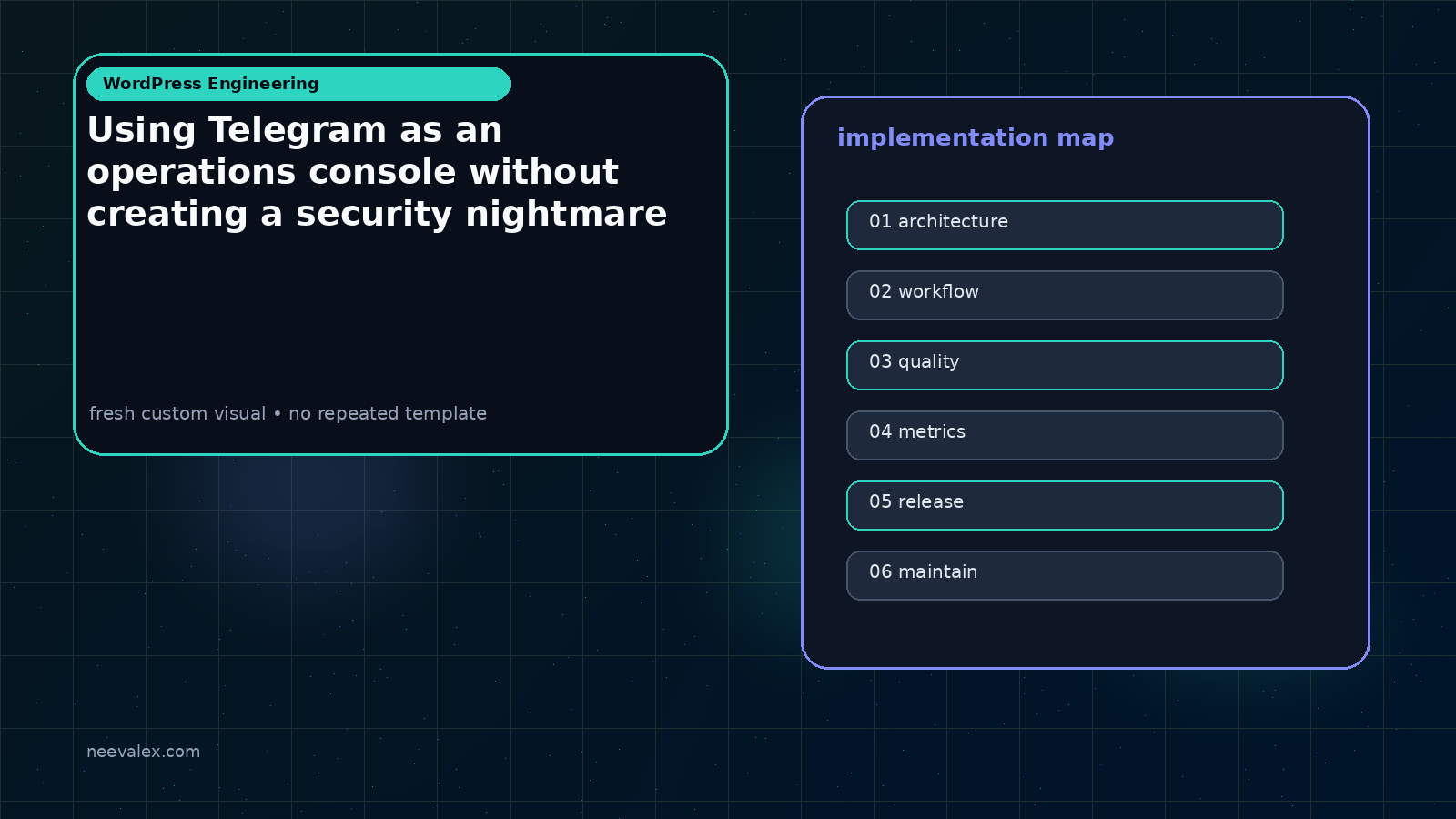Viewport: 1456px width, 819px height.
Task: Choose the 04 metrics step
Action: [x=1065, y=435]
